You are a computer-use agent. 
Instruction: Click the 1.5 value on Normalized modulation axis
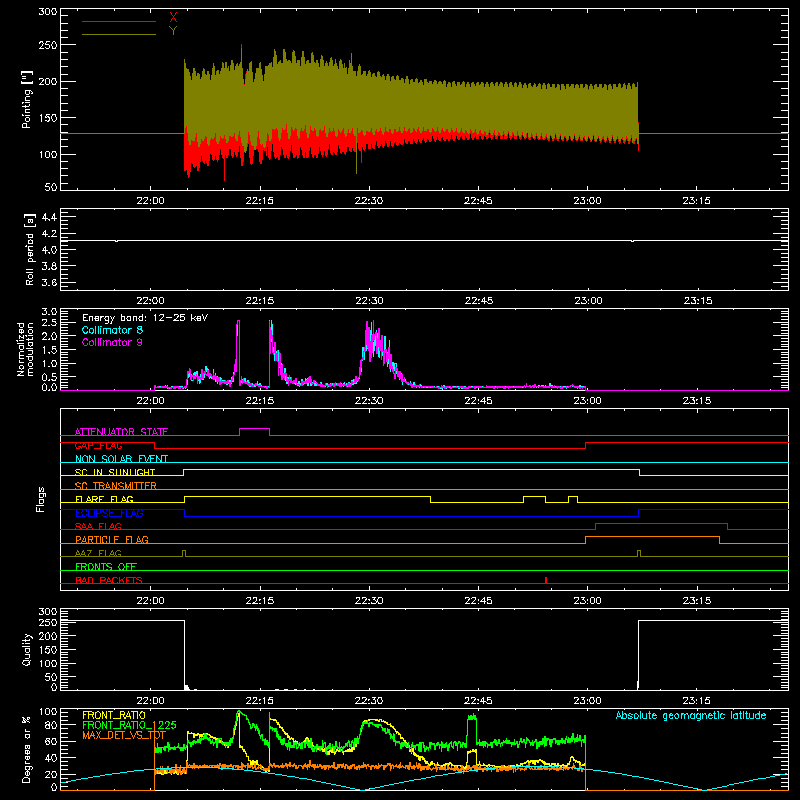pos(49,351)
